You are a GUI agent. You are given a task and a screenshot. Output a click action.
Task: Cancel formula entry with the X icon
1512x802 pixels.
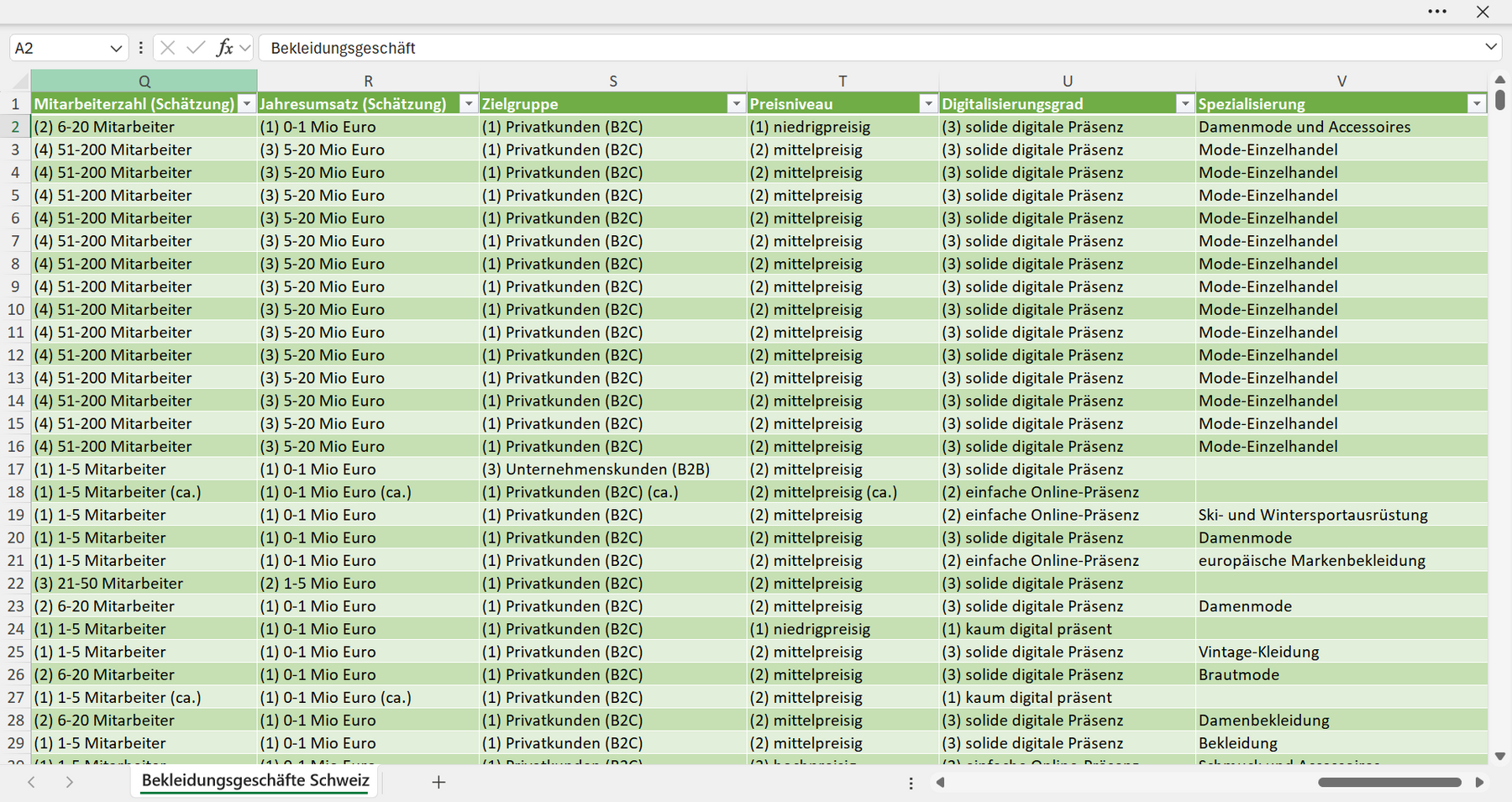[168, 48]
